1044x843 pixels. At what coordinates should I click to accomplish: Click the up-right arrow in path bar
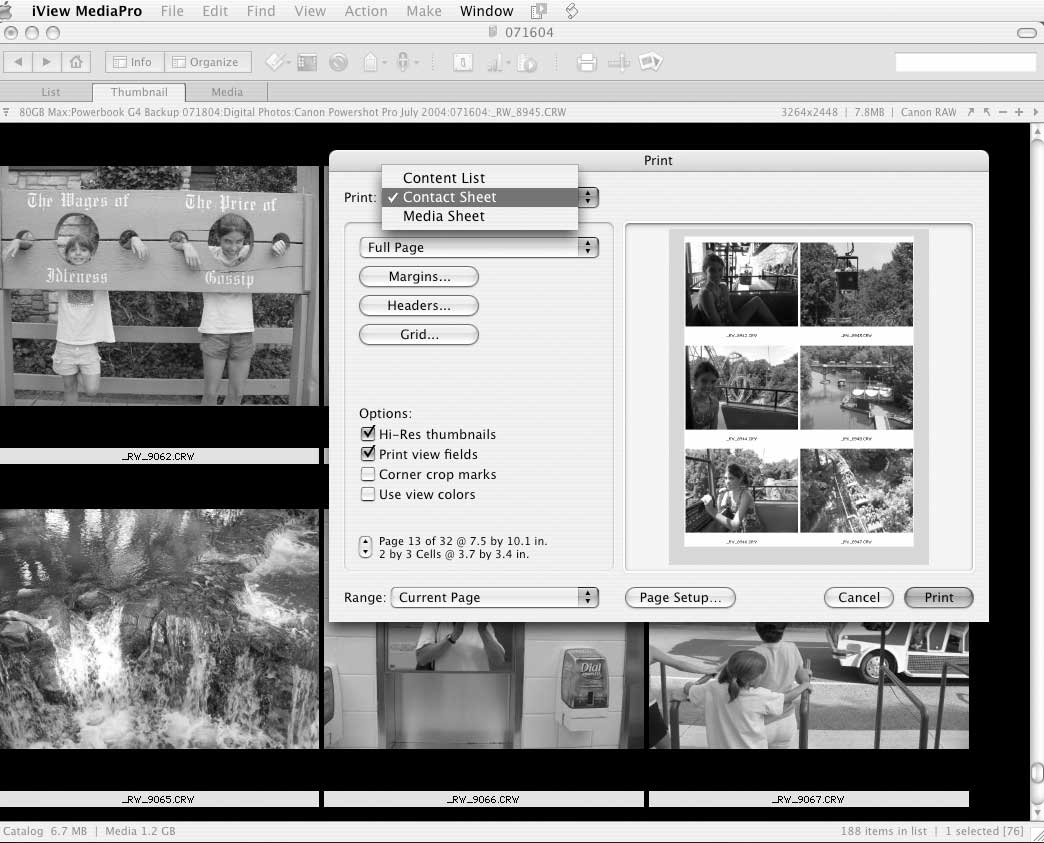(970, 112)
